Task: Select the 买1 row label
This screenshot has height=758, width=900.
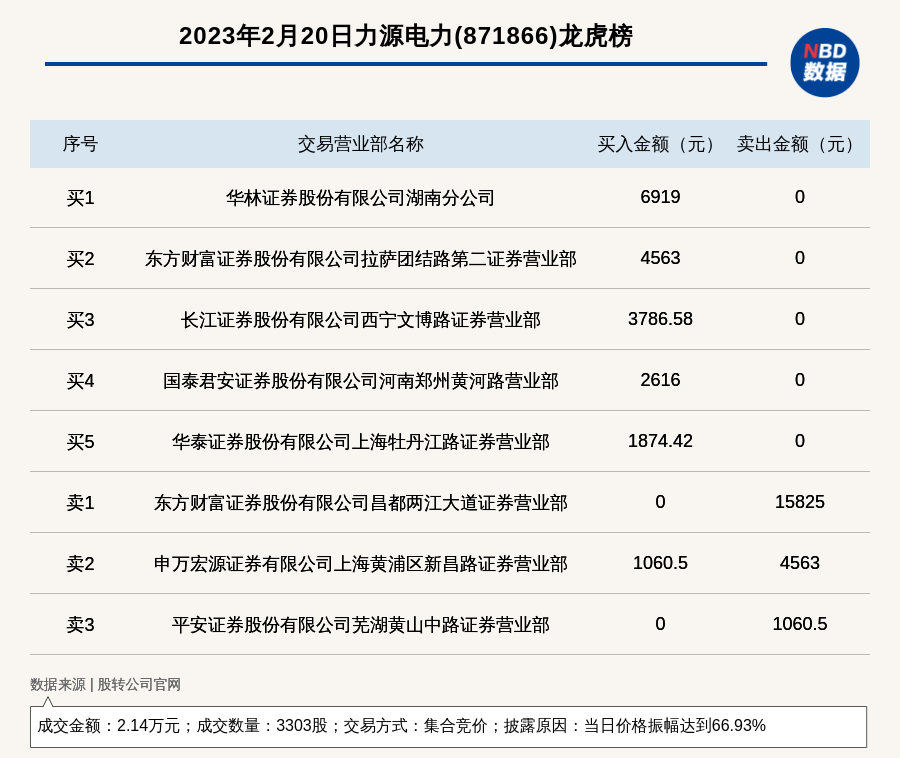Action: [80, 198]
